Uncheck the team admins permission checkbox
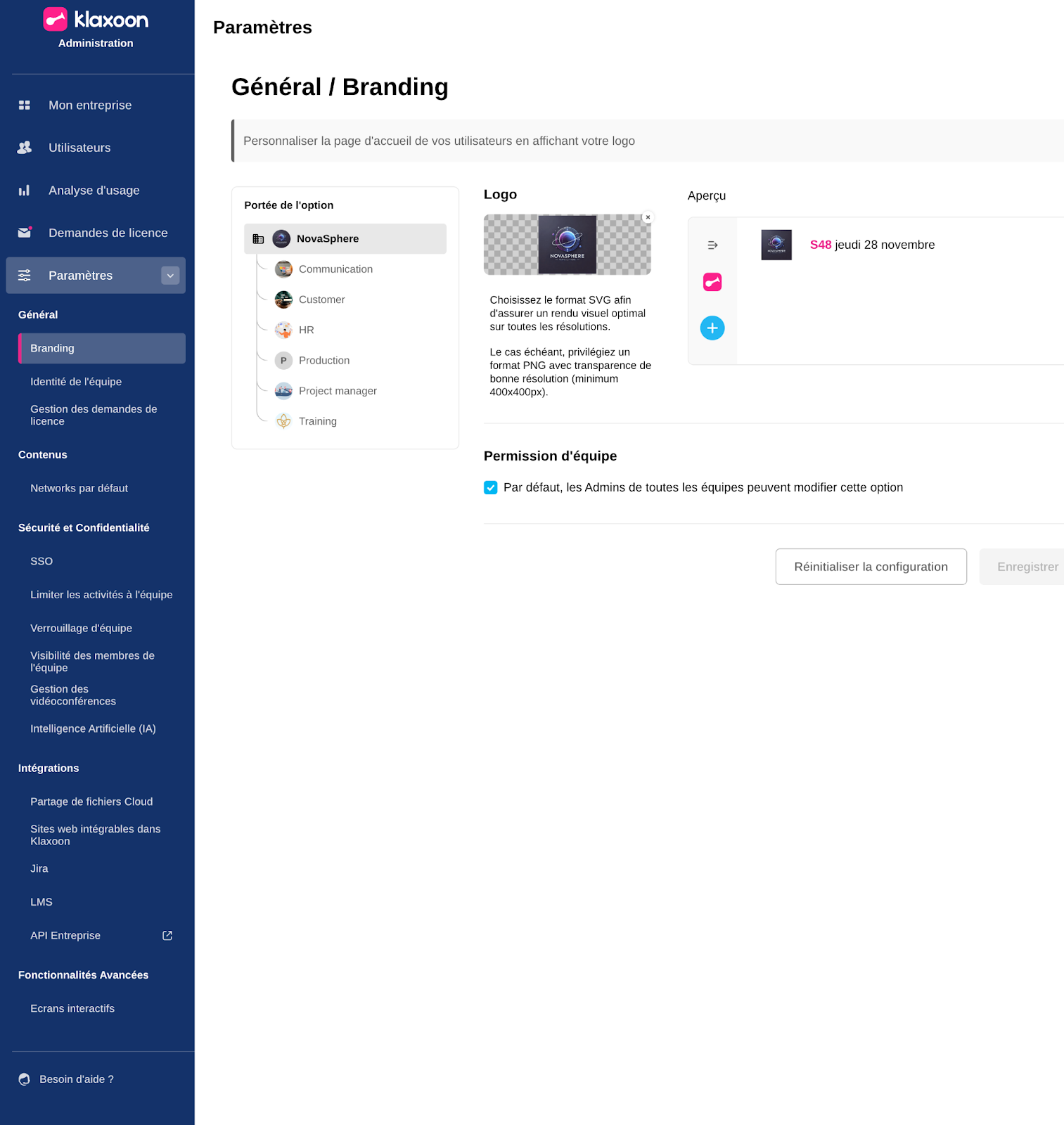Image resolution: width=1064 pixels, height=1125 pixels. click(491, 488)
